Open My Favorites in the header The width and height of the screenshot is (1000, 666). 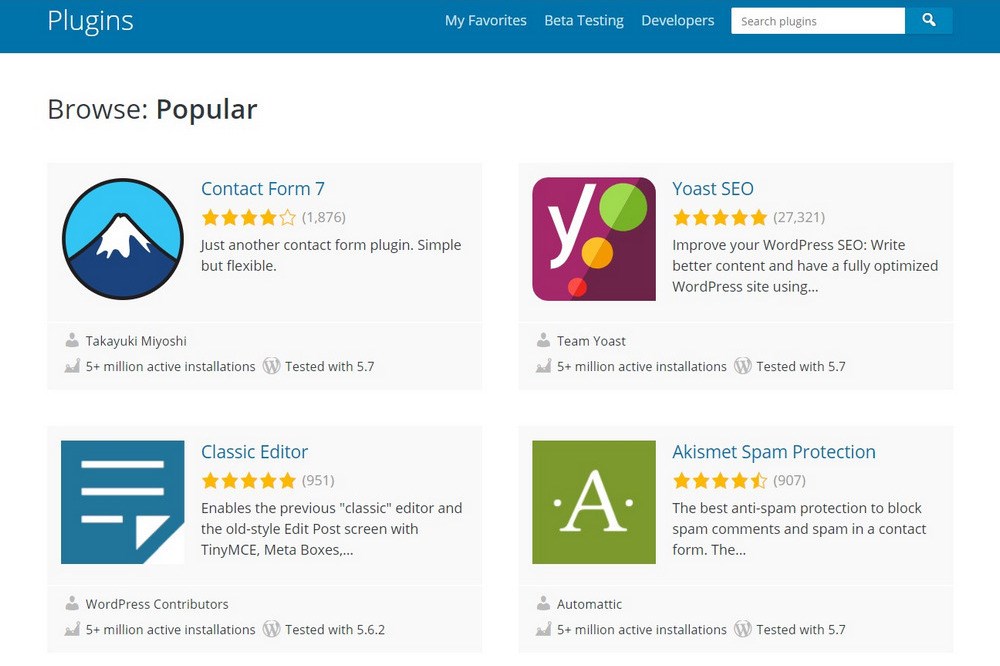click(486, 20)
